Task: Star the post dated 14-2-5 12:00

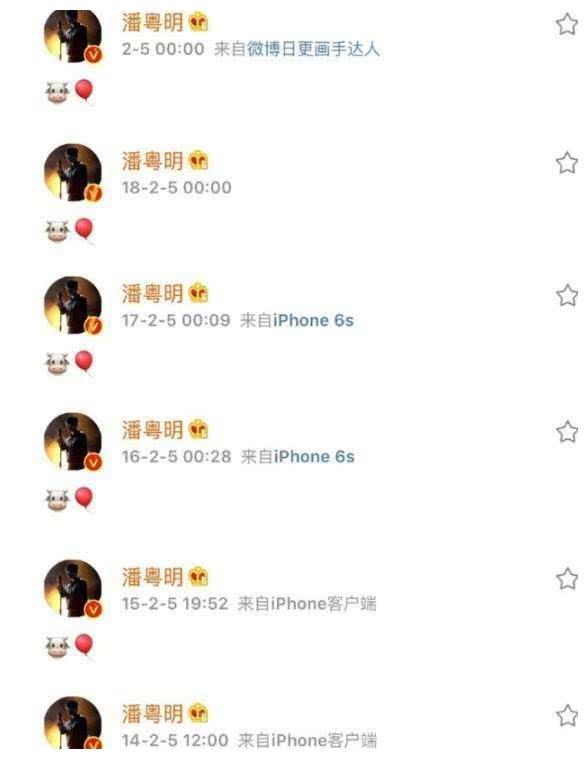Action: click(x=566, y=715)
